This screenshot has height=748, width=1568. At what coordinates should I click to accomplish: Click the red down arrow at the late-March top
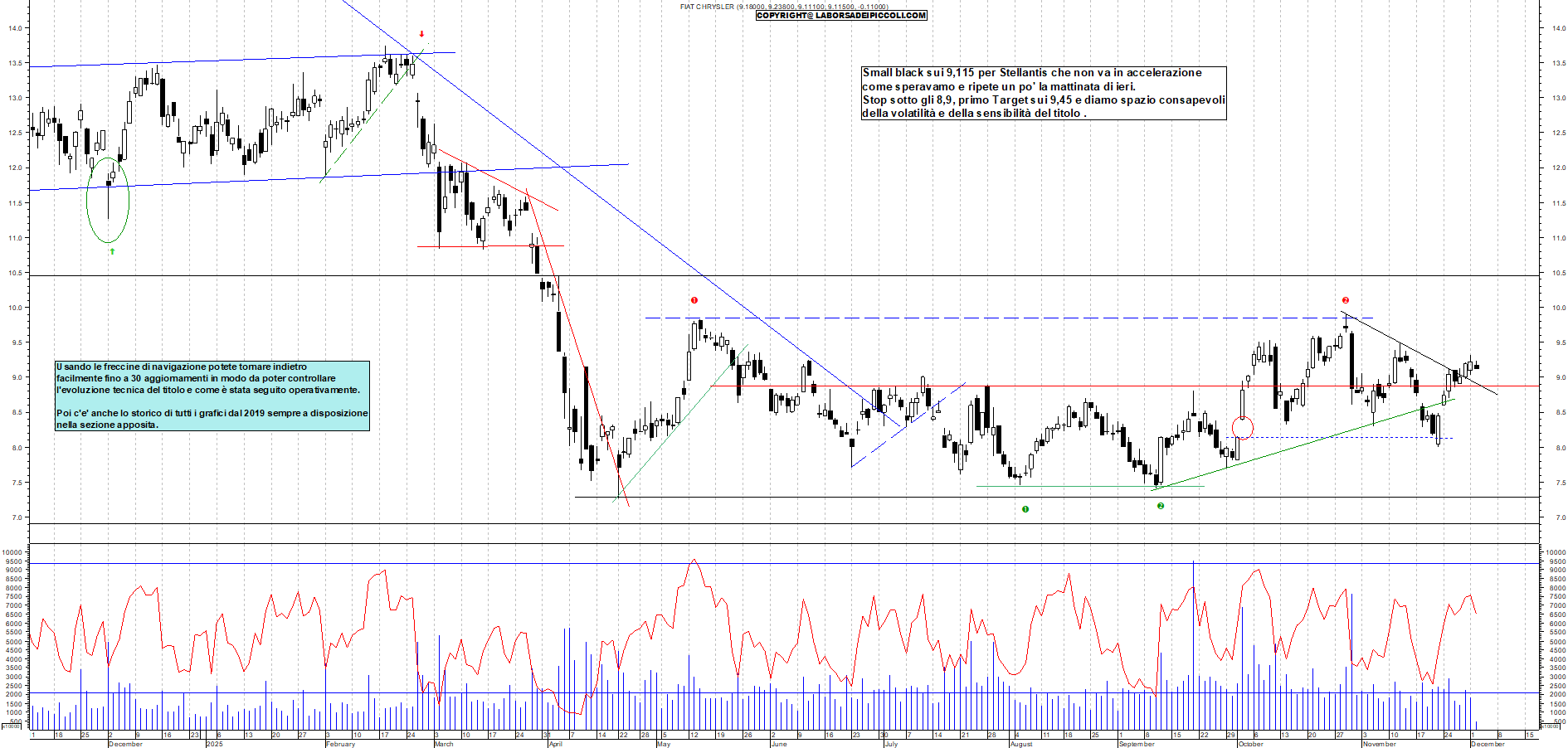click(x=421, y=35)
